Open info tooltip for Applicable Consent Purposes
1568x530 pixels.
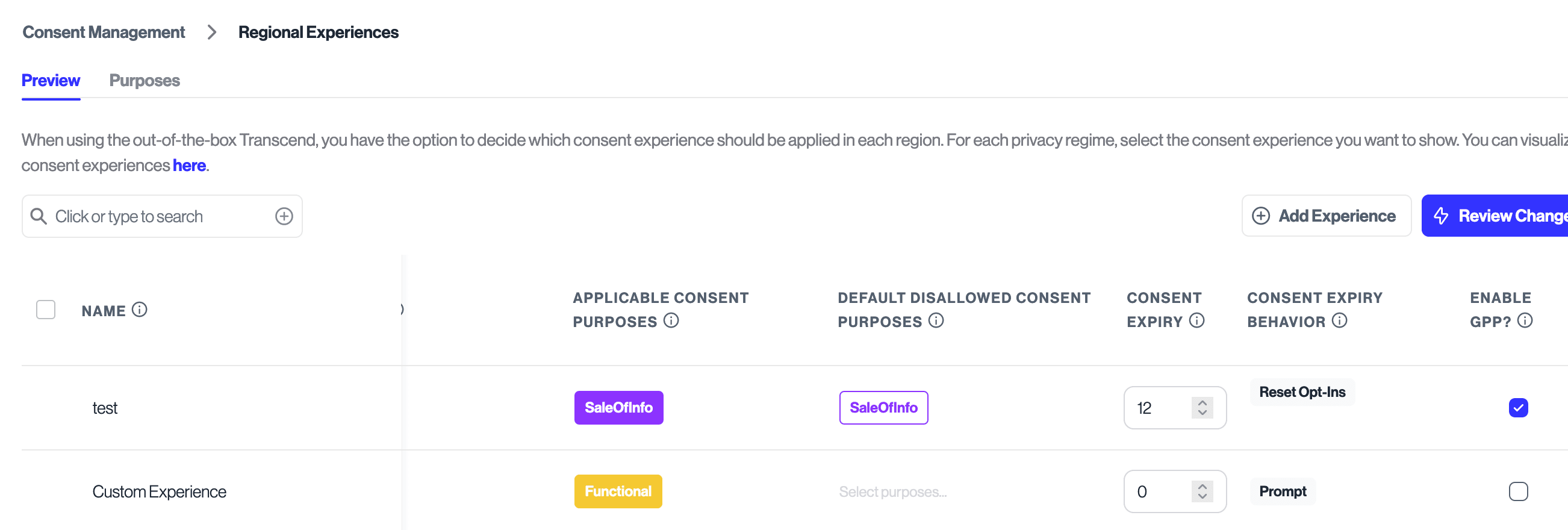pos(671,320)
